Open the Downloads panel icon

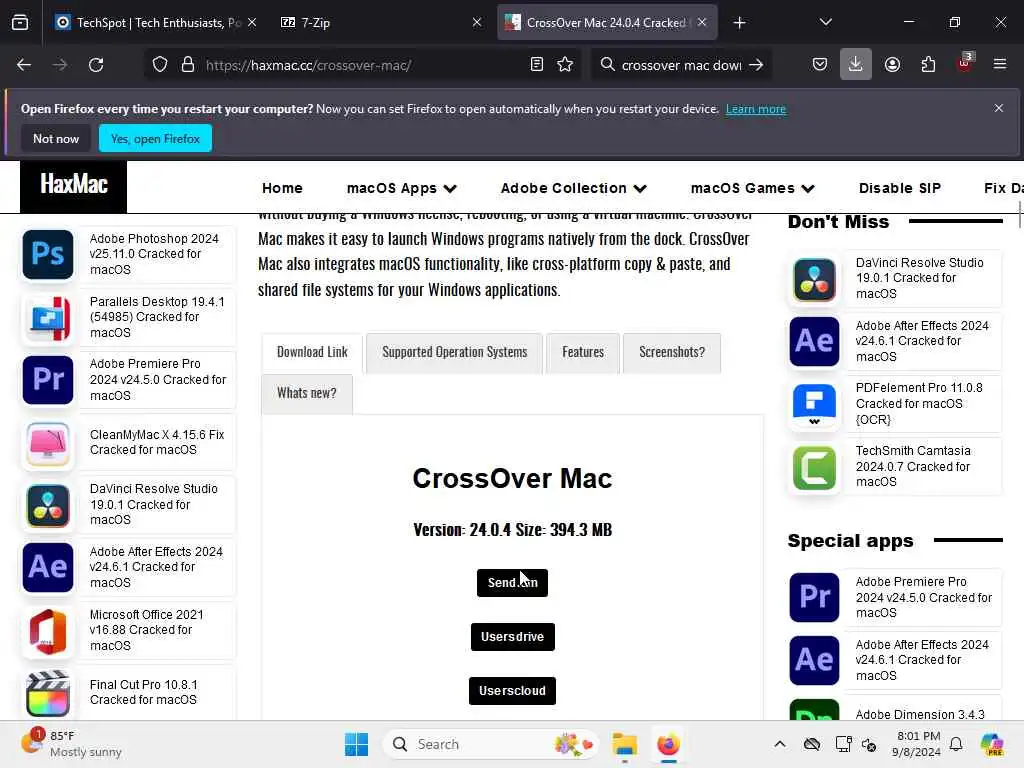pyautogui.click(x=856, y=65)
